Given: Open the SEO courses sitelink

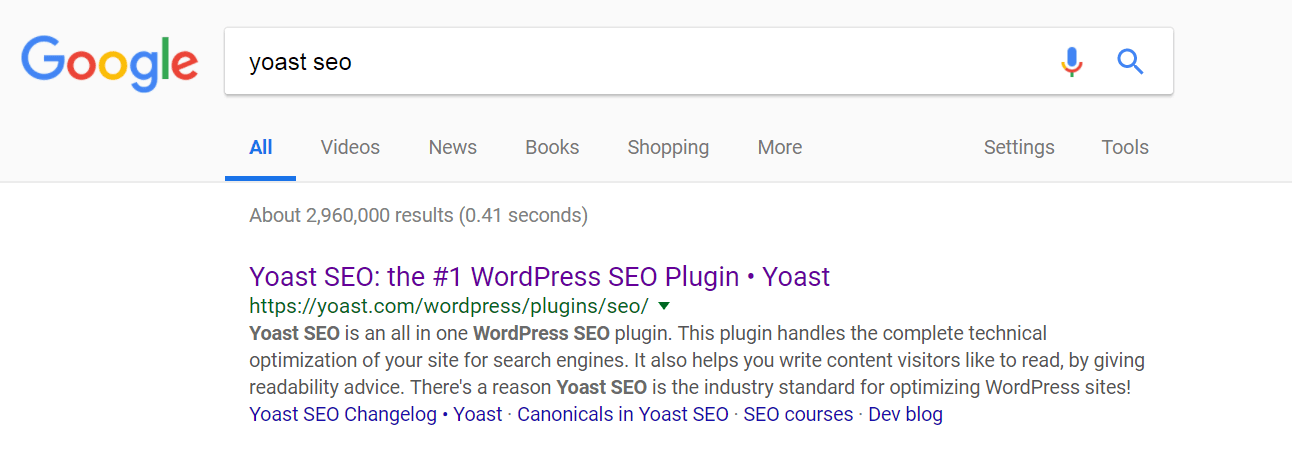Looking at the screenshot, I should (x=798, y=414).
